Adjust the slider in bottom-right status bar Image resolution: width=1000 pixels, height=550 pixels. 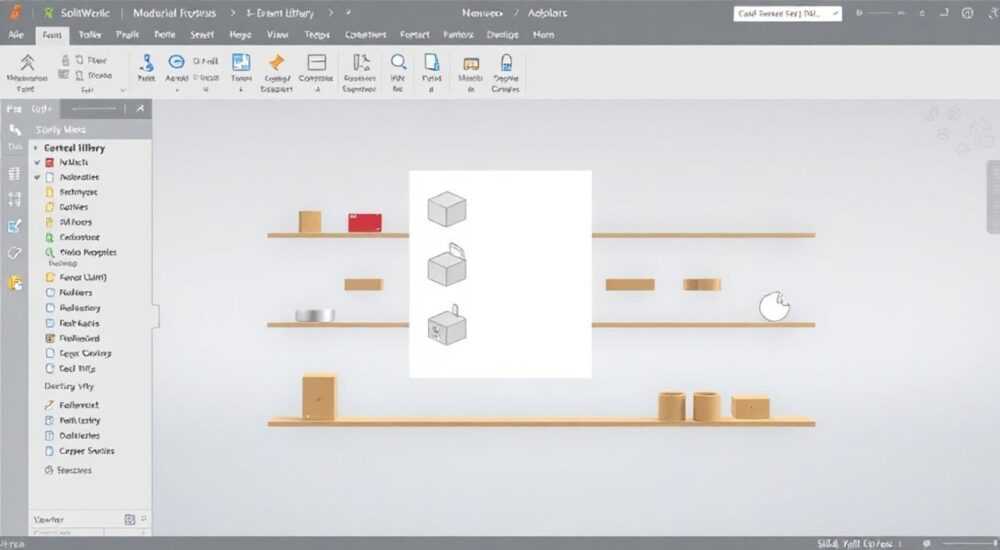pos(968,543)
